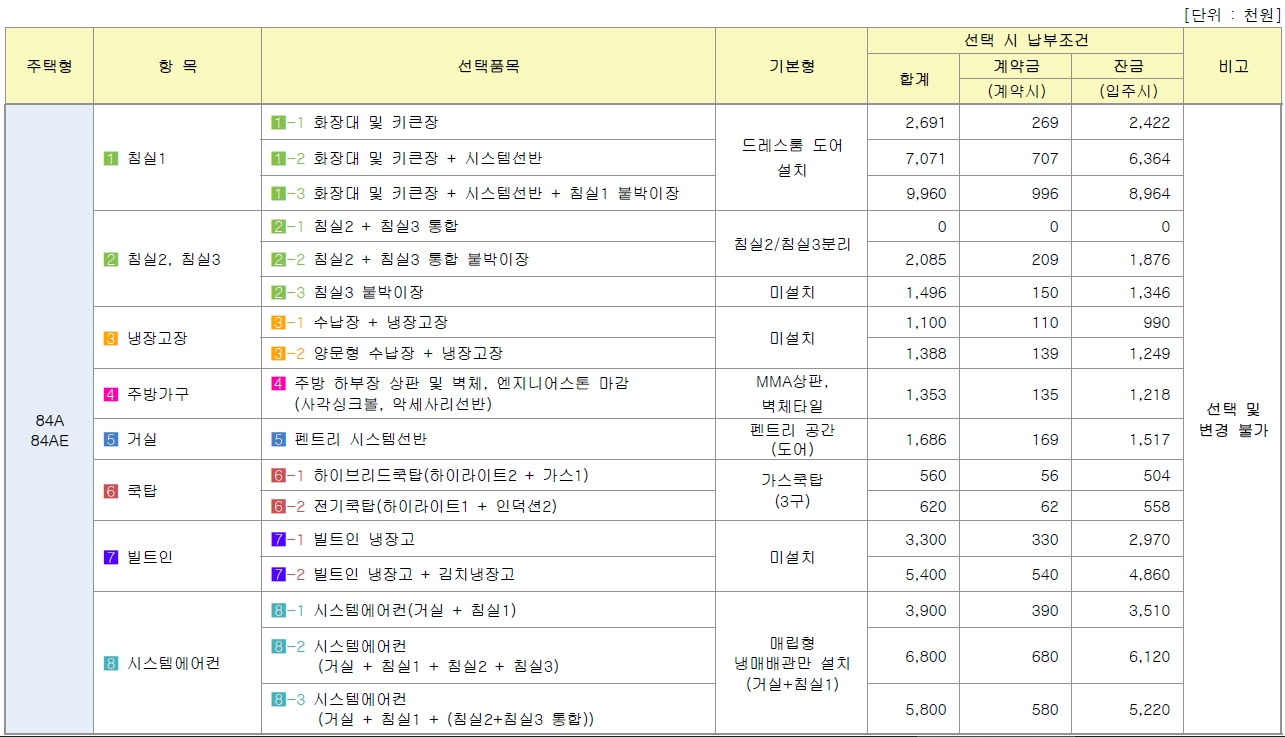Image resolution: width=1285 pixels, height=737 pixels.
Task: Click the 항 목 column header
Action: pos(177,66)
